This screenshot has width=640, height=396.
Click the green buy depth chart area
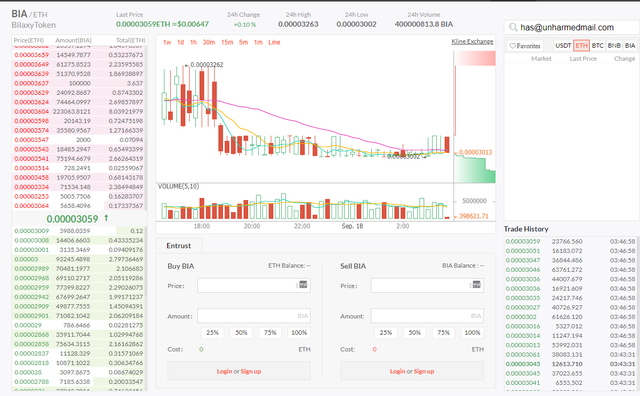tap(475, 170)
